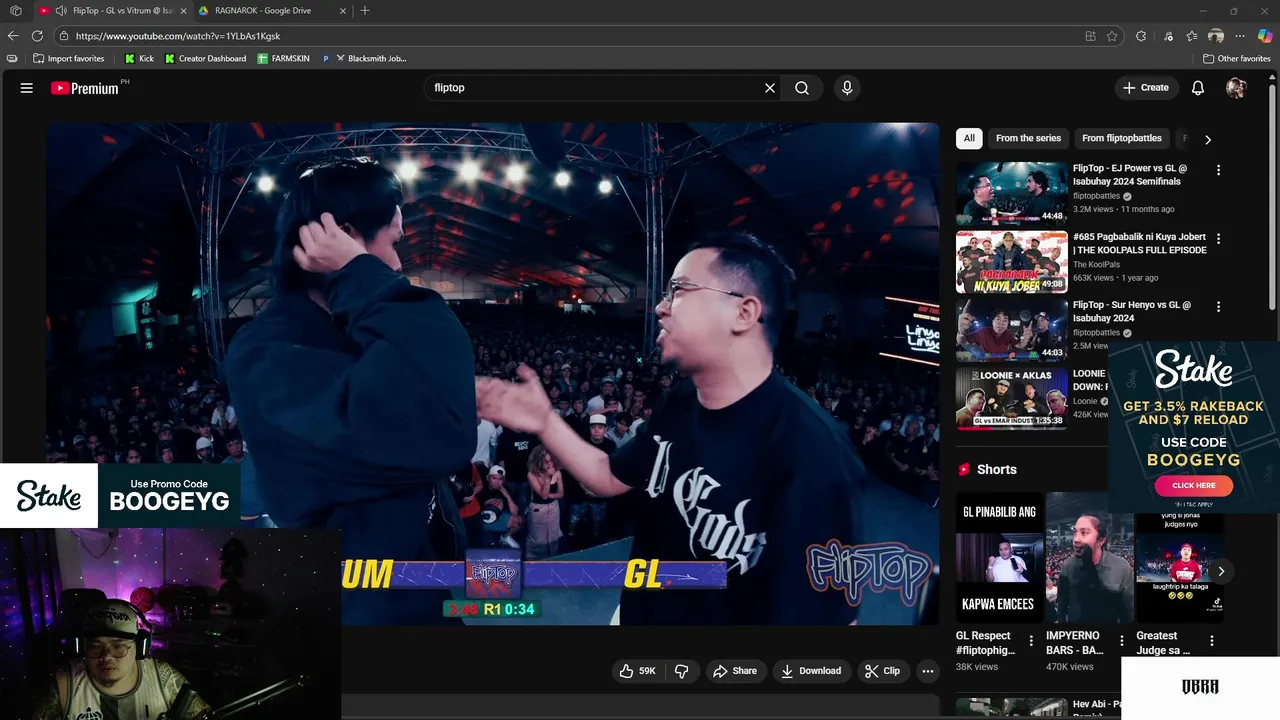Open the browser favorites list icon

pos(1192,36)
